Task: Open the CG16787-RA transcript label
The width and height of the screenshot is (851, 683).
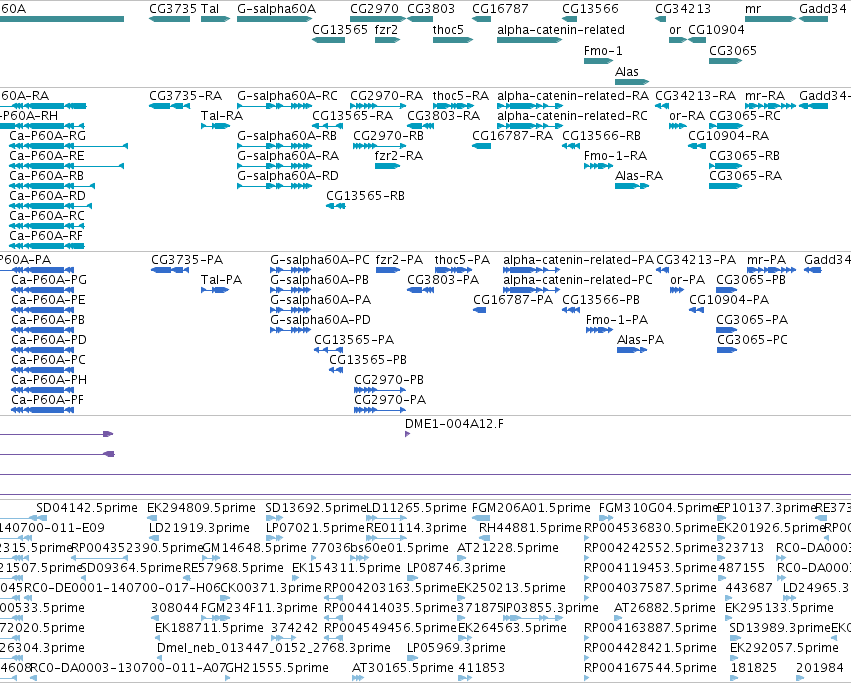Action: [513, 136]
